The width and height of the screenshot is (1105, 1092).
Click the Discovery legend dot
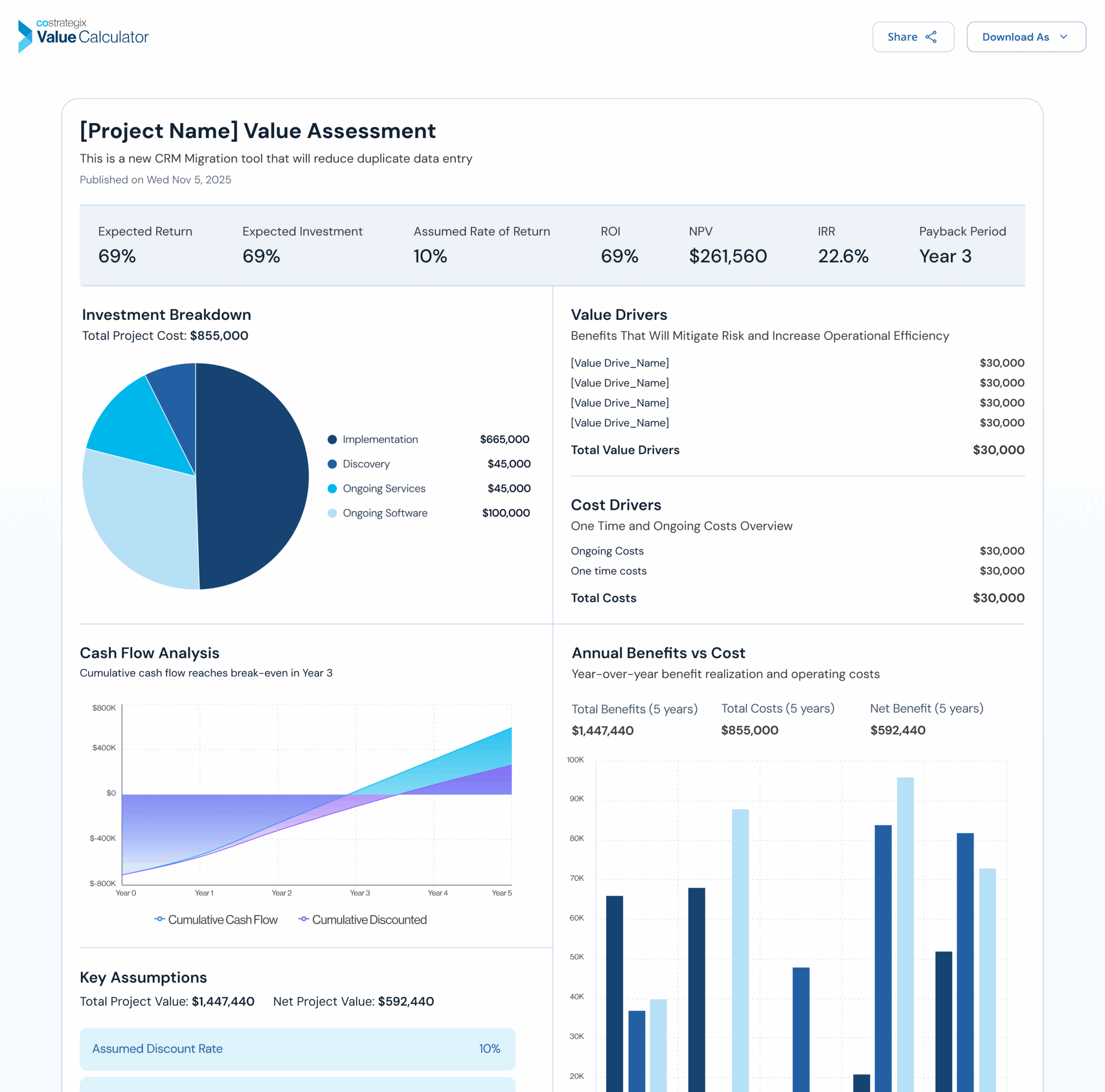coord(332,464)
